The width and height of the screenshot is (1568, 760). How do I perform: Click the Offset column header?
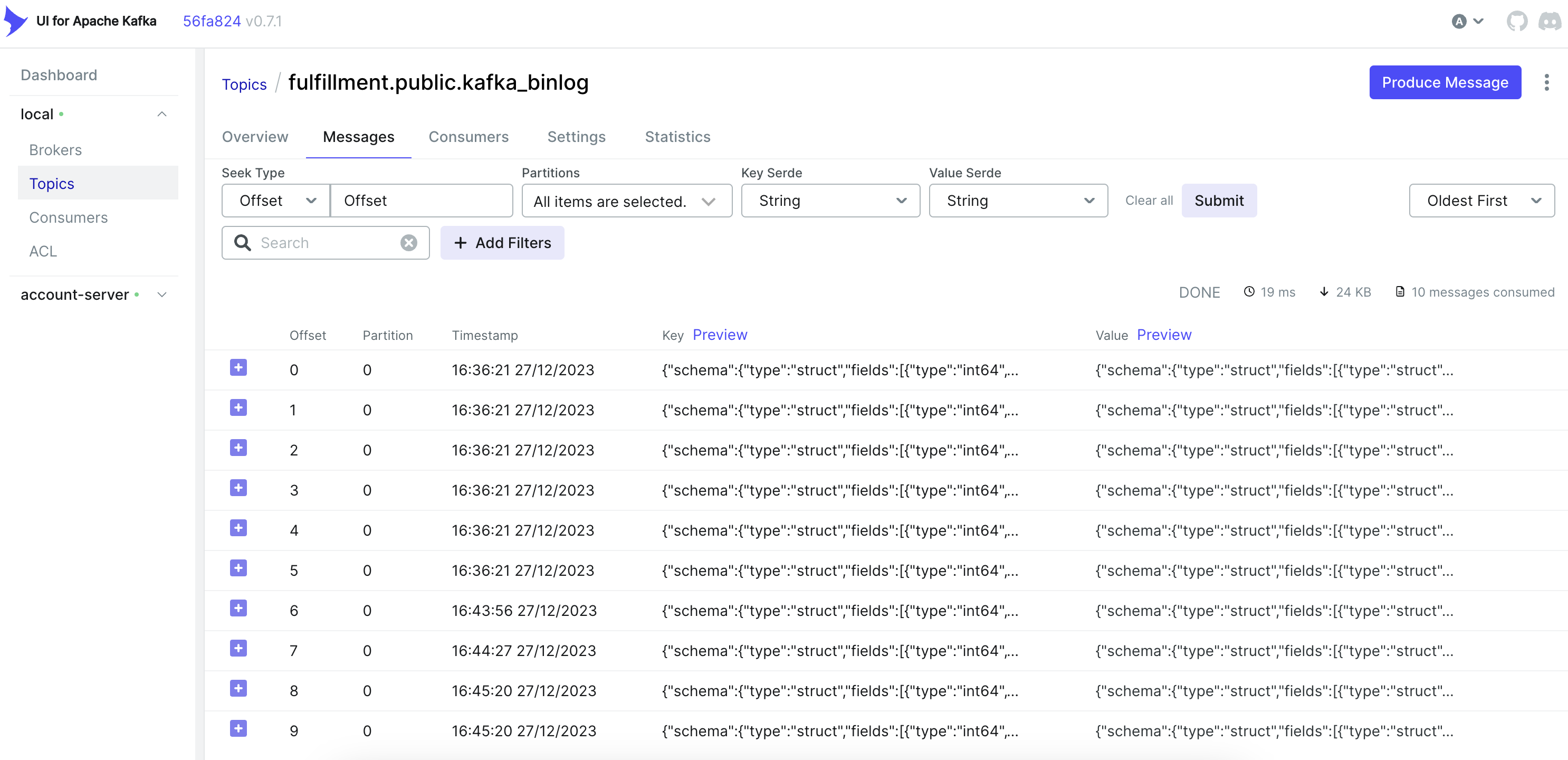308,336
